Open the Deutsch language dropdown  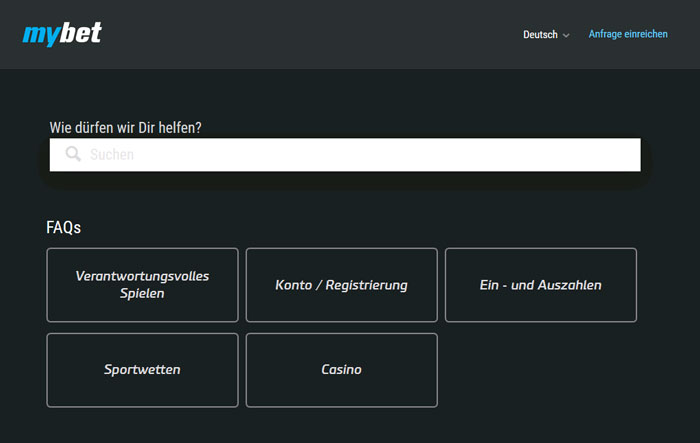click(546, 34)
